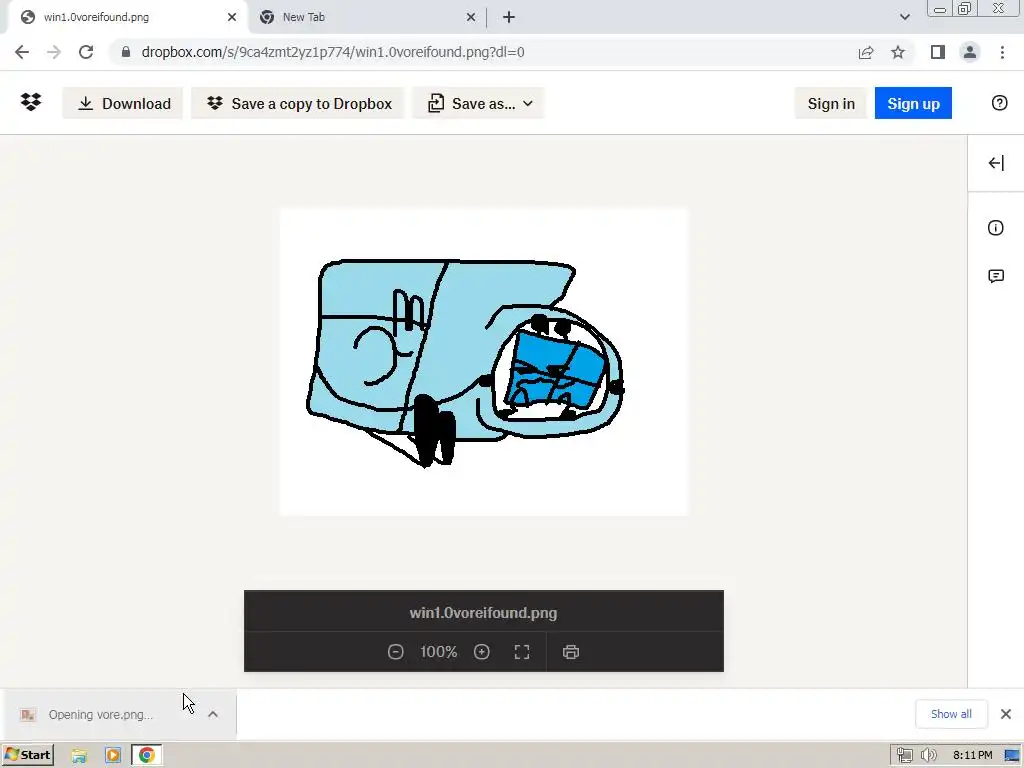Open the Windows Start menu
The image size is (1024, 768).
tap(27, 755)
